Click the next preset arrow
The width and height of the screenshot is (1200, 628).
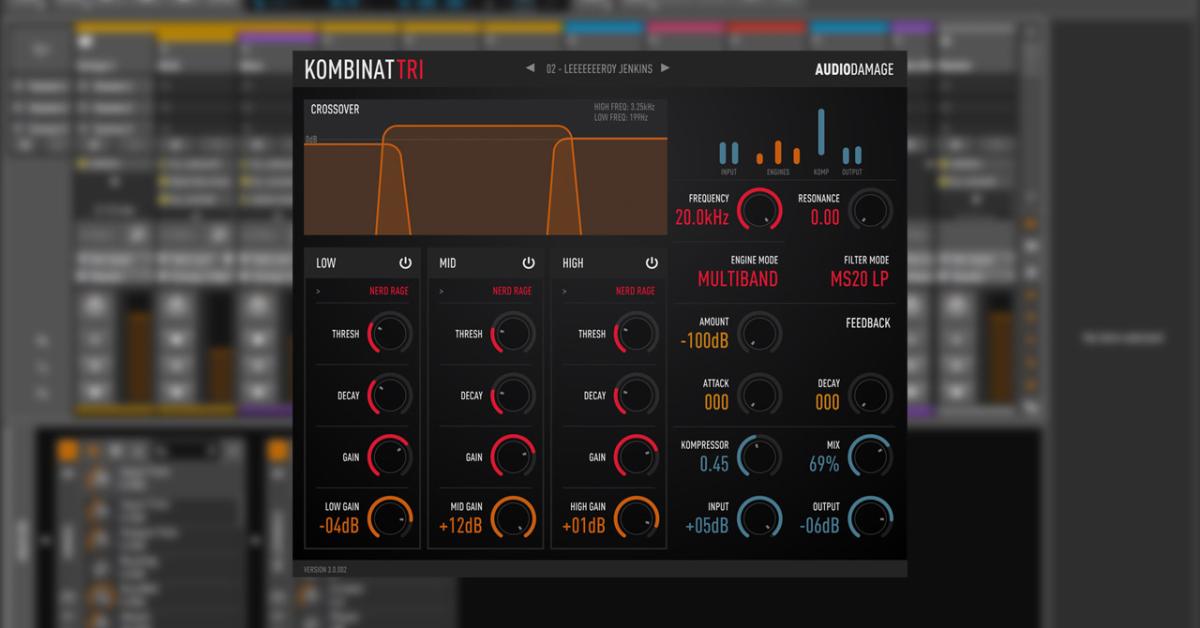point(668,68)
